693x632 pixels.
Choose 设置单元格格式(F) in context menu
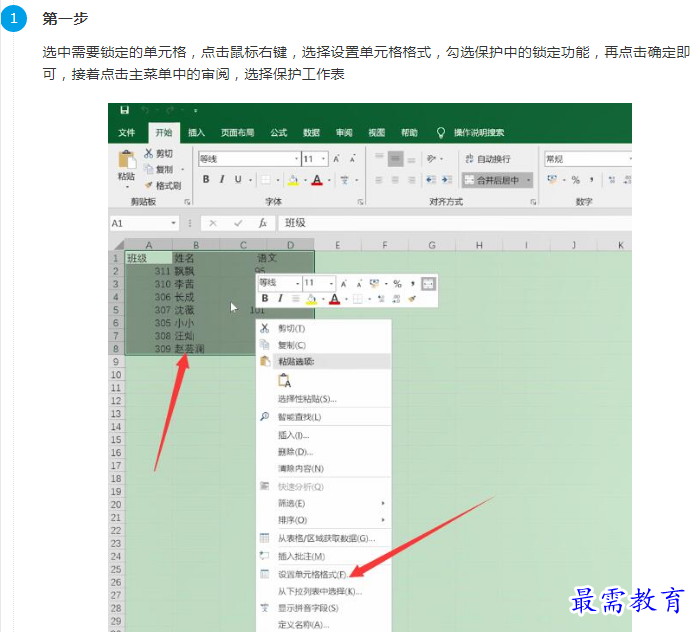[x=324, y=575]
